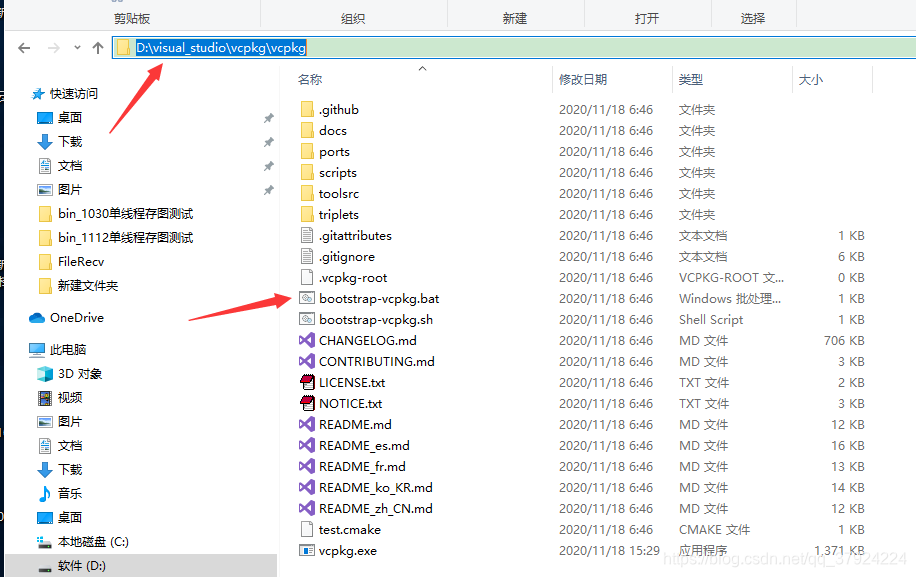The height and width of the screenshot is (577, 916).
Task: Sort by 修改日期 column header
Action: point(583,79)
